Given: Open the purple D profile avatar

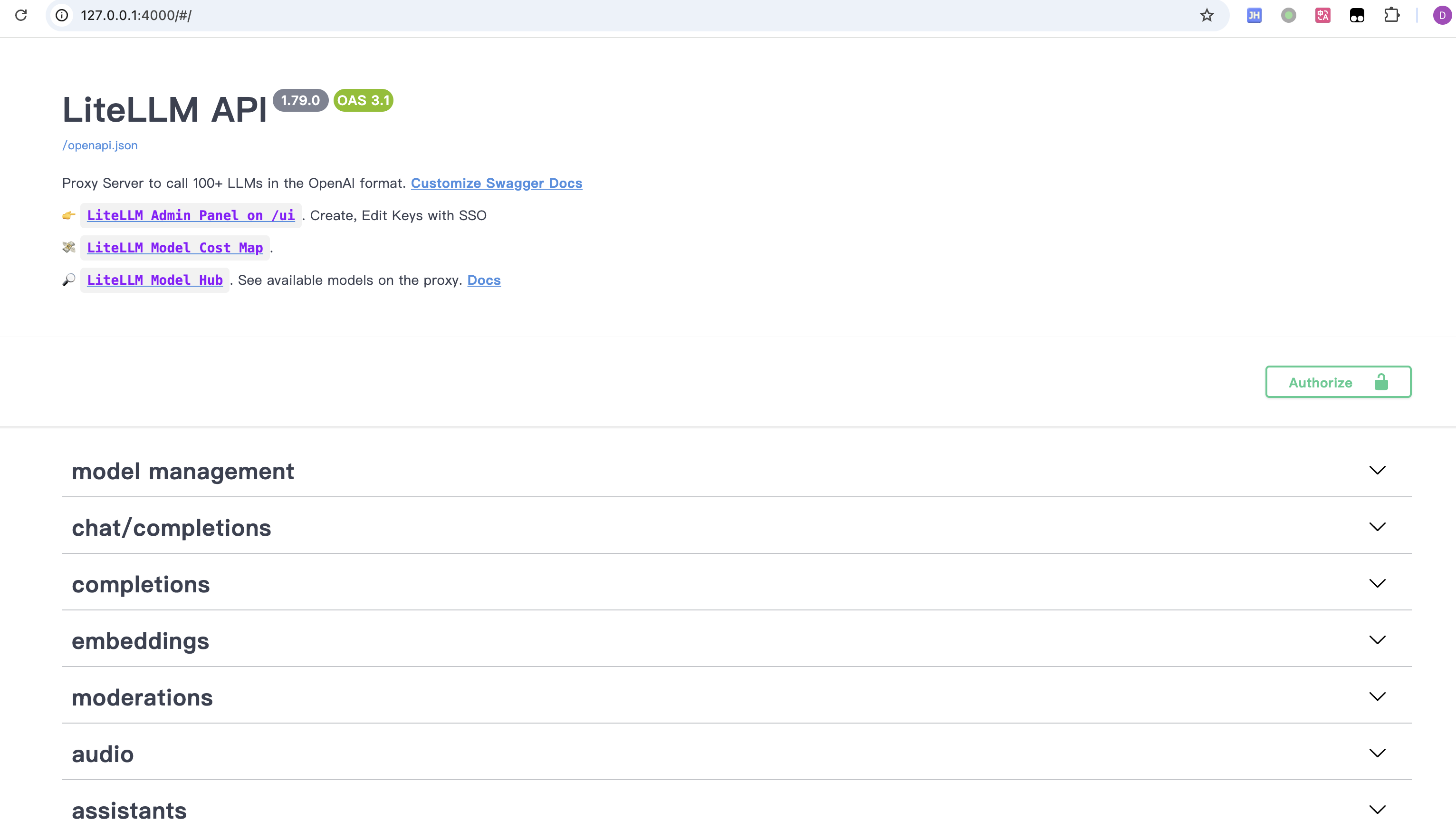Looking at the screenshot, I should (x=1442, y=15).
